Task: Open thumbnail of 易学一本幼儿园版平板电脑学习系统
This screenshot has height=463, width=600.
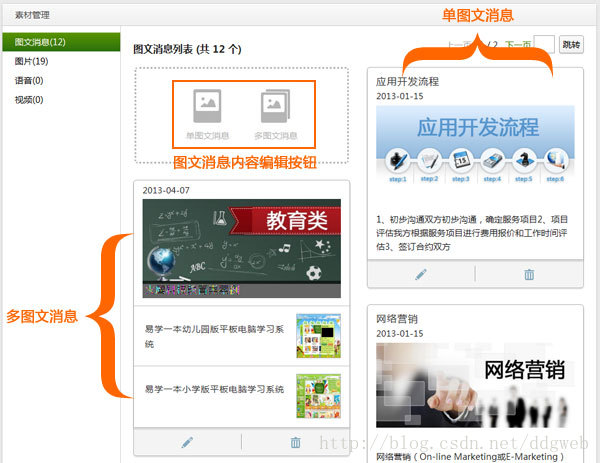Action: click(x=318, y=336)
